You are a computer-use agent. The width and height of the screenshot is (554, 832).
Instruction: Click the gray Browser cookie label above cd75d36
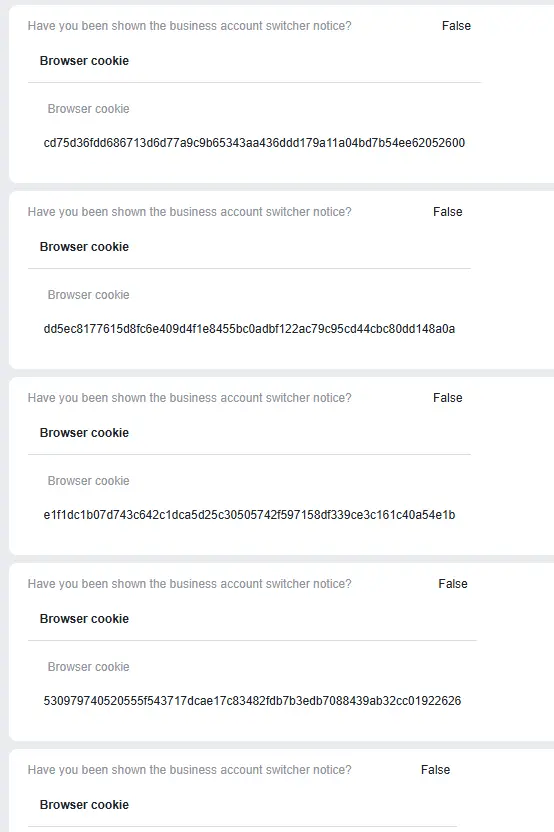point(89,109)
